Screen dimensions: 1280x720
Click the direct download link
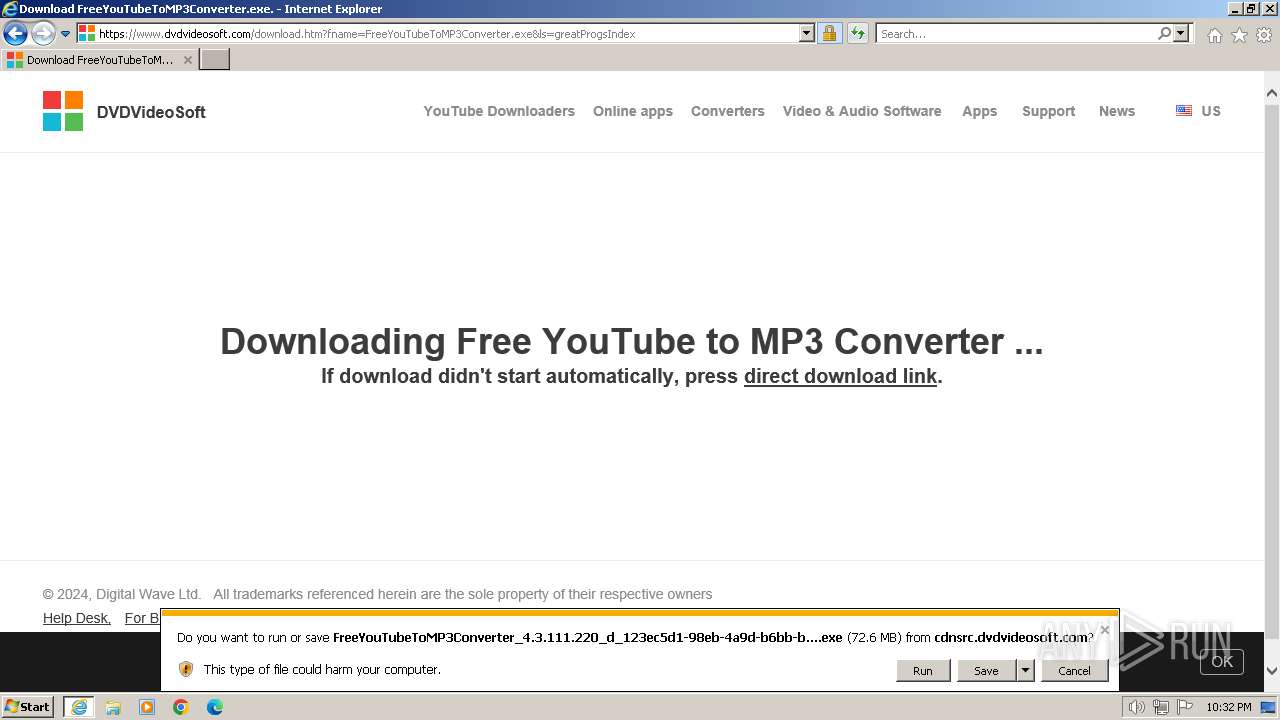click(x=840, y=376)
